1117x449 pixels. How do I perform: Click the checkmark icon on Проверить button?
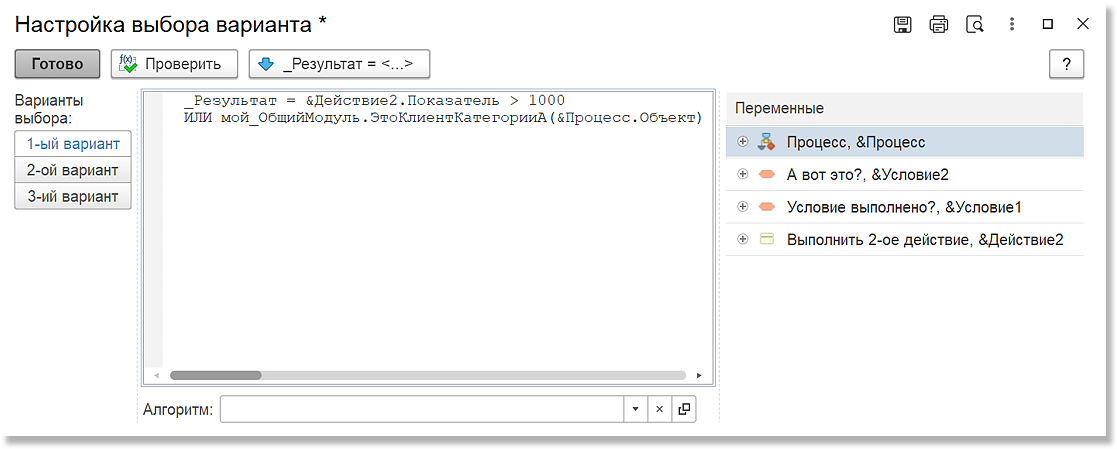point(128,63)
